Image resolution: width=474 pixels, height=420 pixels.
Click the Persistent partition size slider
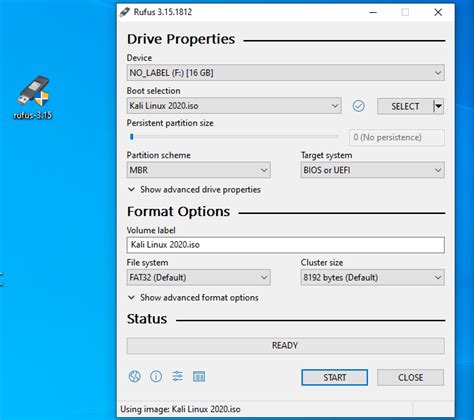pyautogui.click(x=233, y=137)
